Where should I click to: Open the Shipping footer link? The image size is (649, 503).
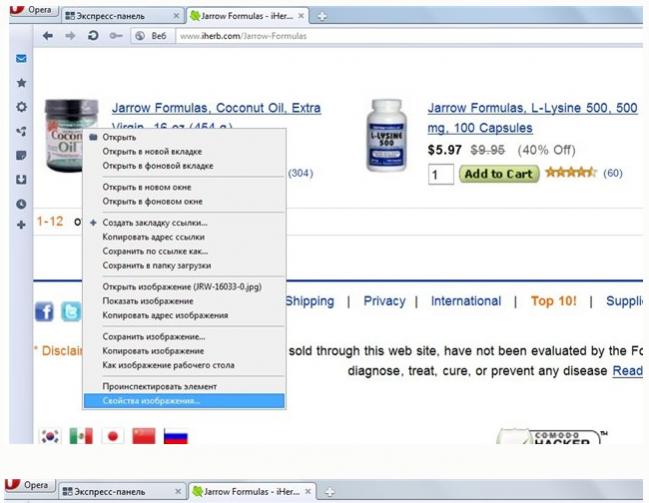coord(310,301)
